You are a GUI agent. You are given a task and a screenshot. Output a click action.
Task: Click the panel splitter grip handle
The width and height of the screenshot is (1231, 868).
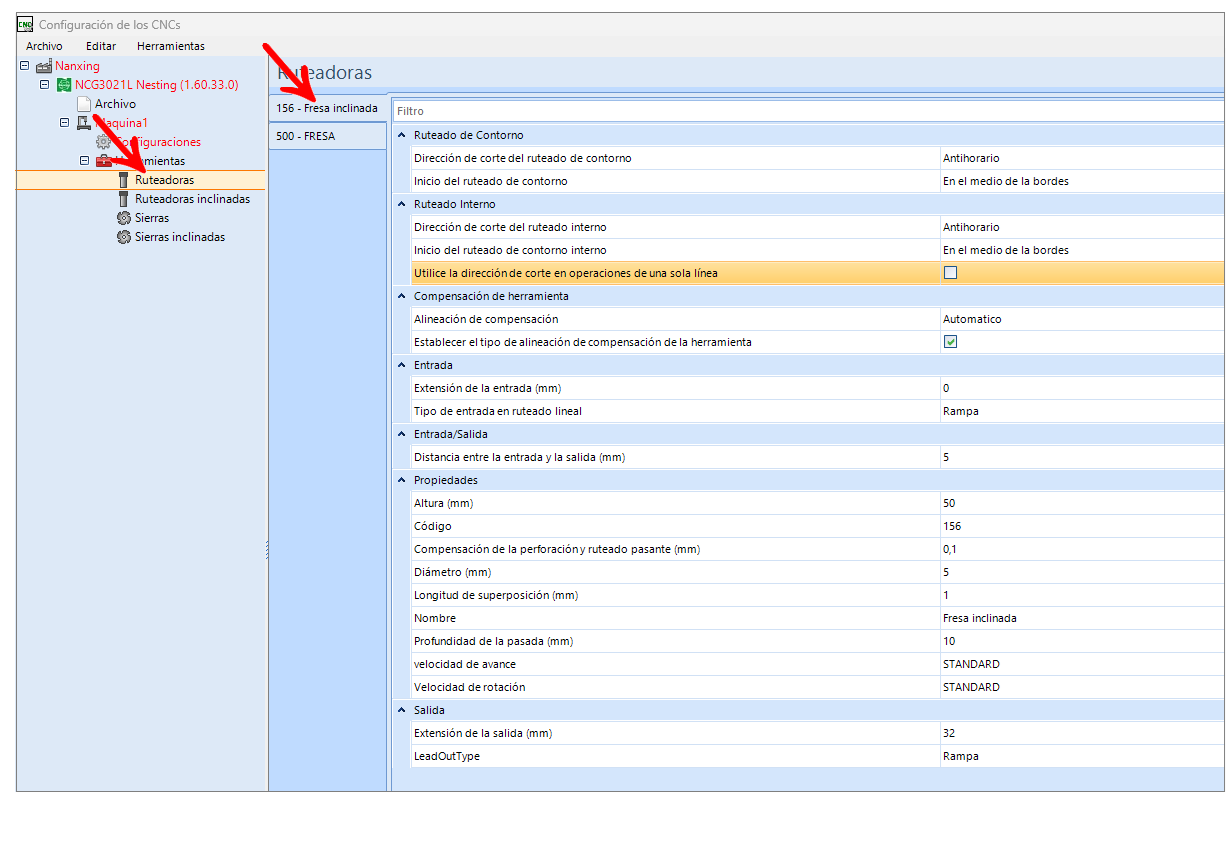click(267, 550)
